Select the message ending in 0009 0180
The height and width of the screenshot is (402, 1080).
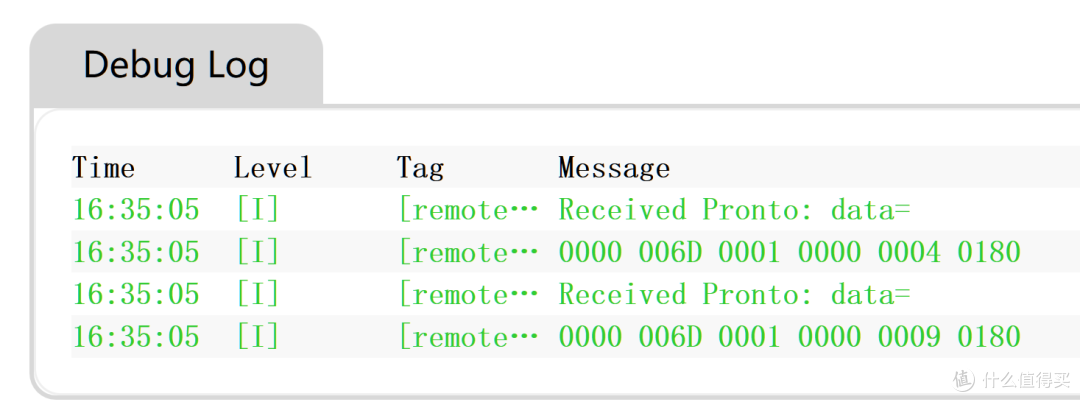click(x=789, y=337)
